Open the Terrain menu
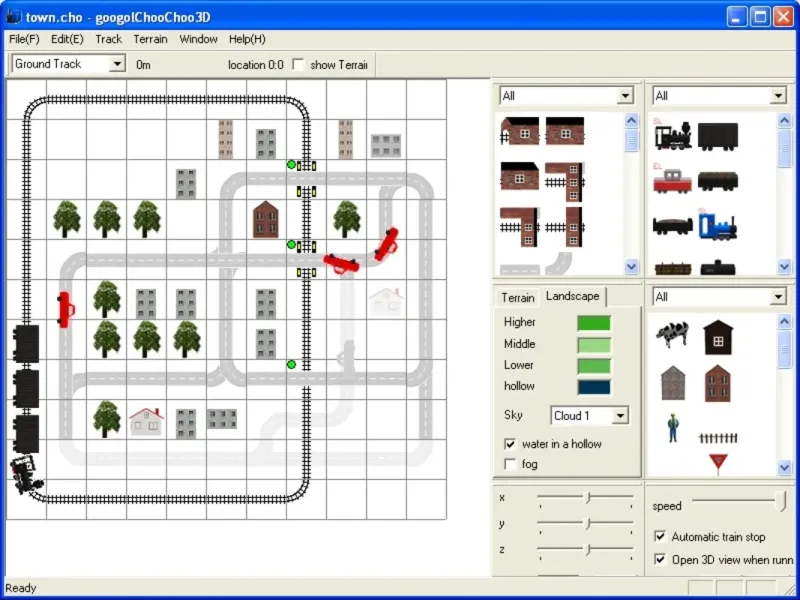The image size is (800, 600). pos(151,39)
